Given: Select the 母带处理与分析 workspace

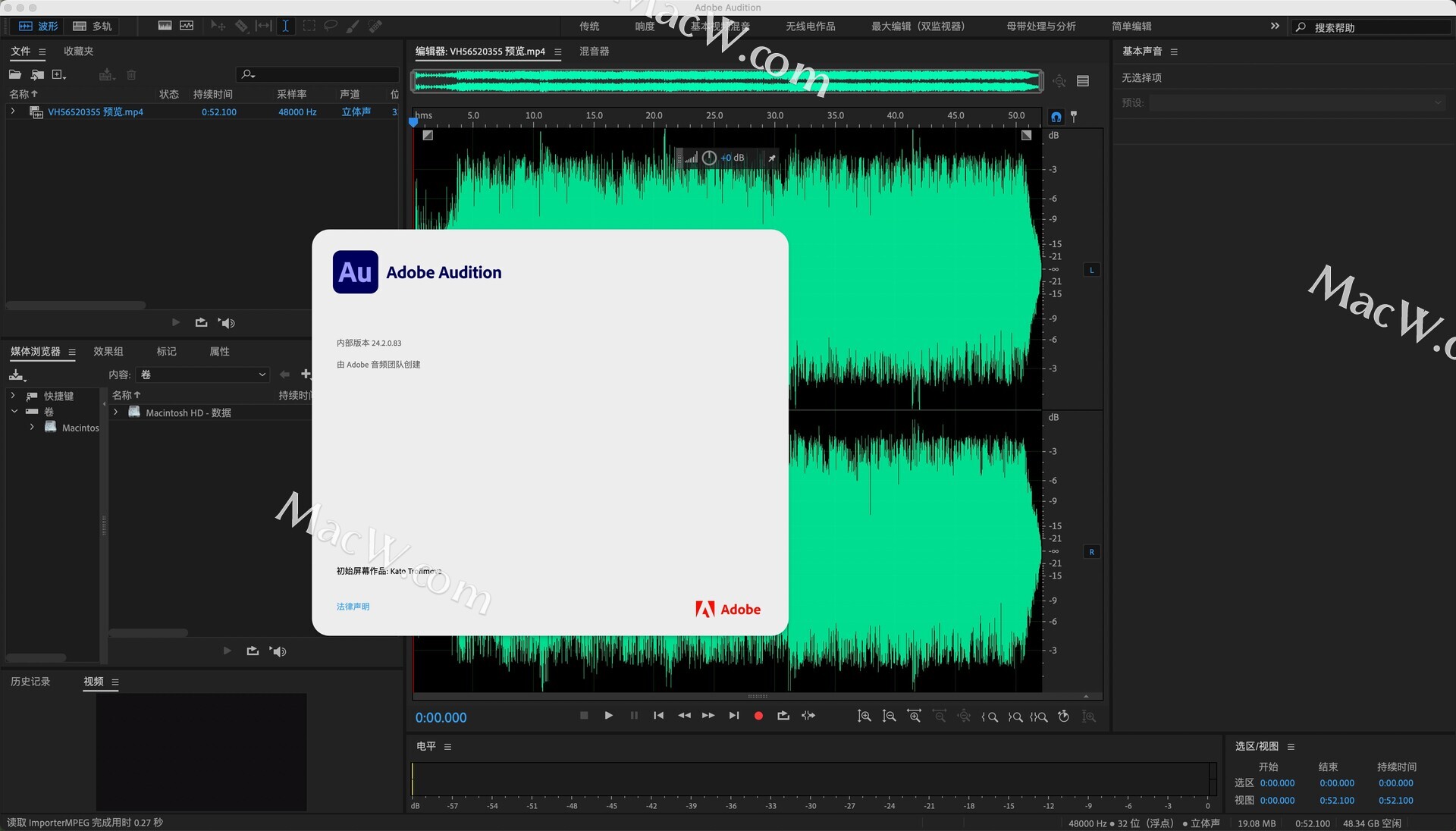Looking at the screenshot, I should [x=1041, y=26].
